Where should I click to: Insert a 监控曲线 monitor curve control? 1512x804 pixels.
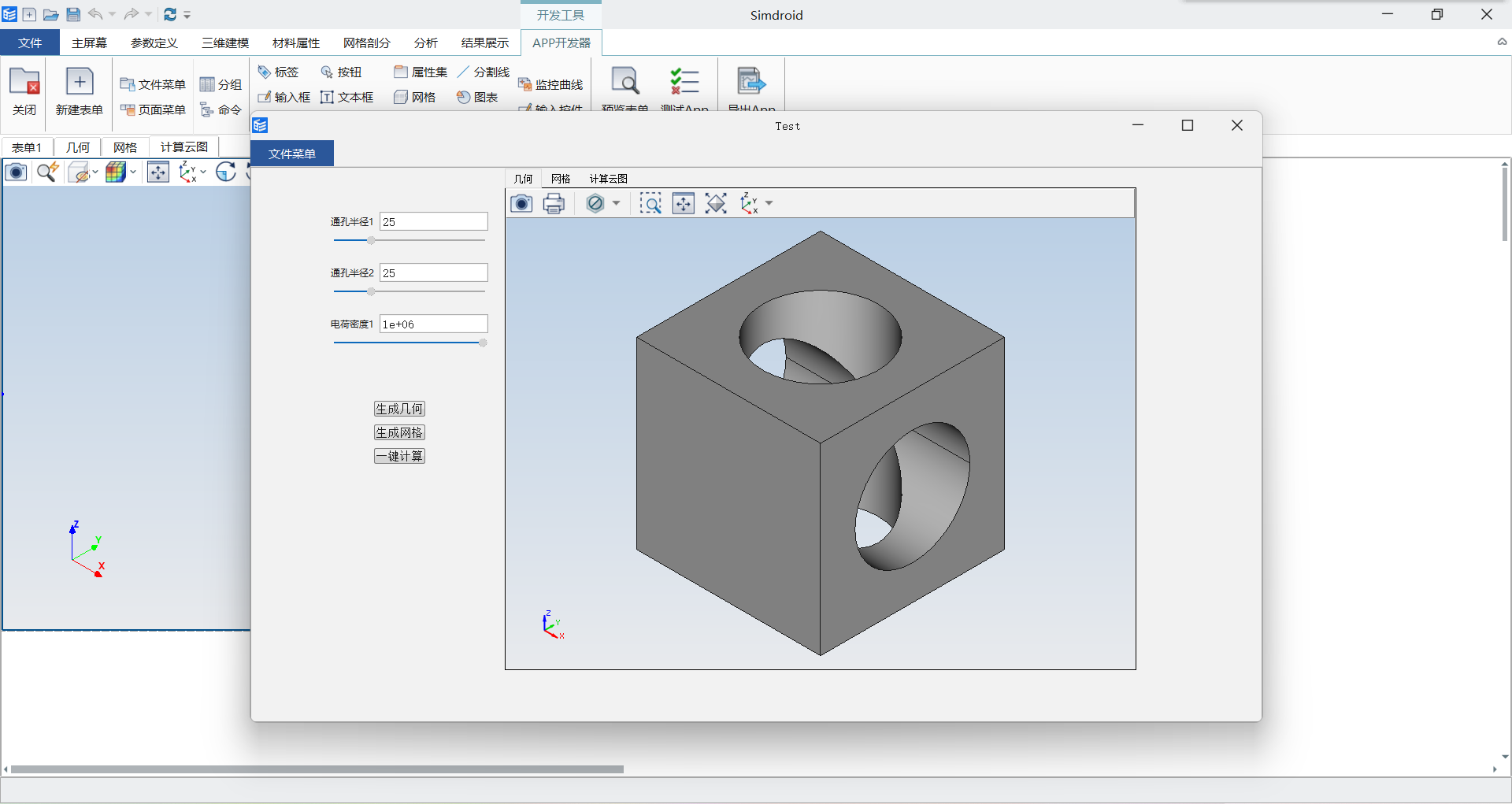pyautogui.click(x=550, y=84)
